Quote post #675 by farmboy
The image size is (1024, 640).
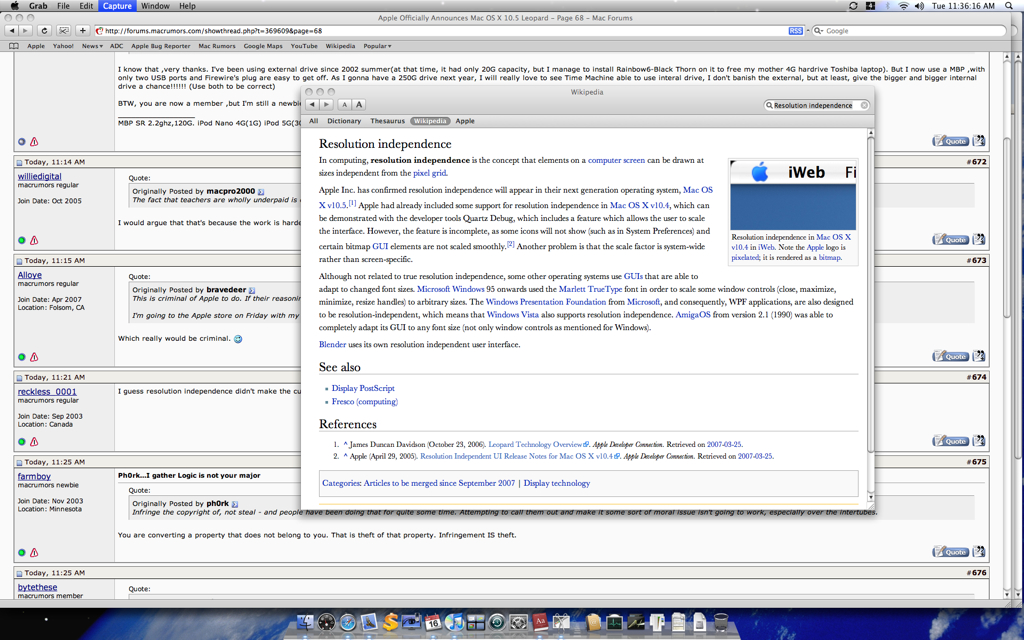[x=951, y=552]
